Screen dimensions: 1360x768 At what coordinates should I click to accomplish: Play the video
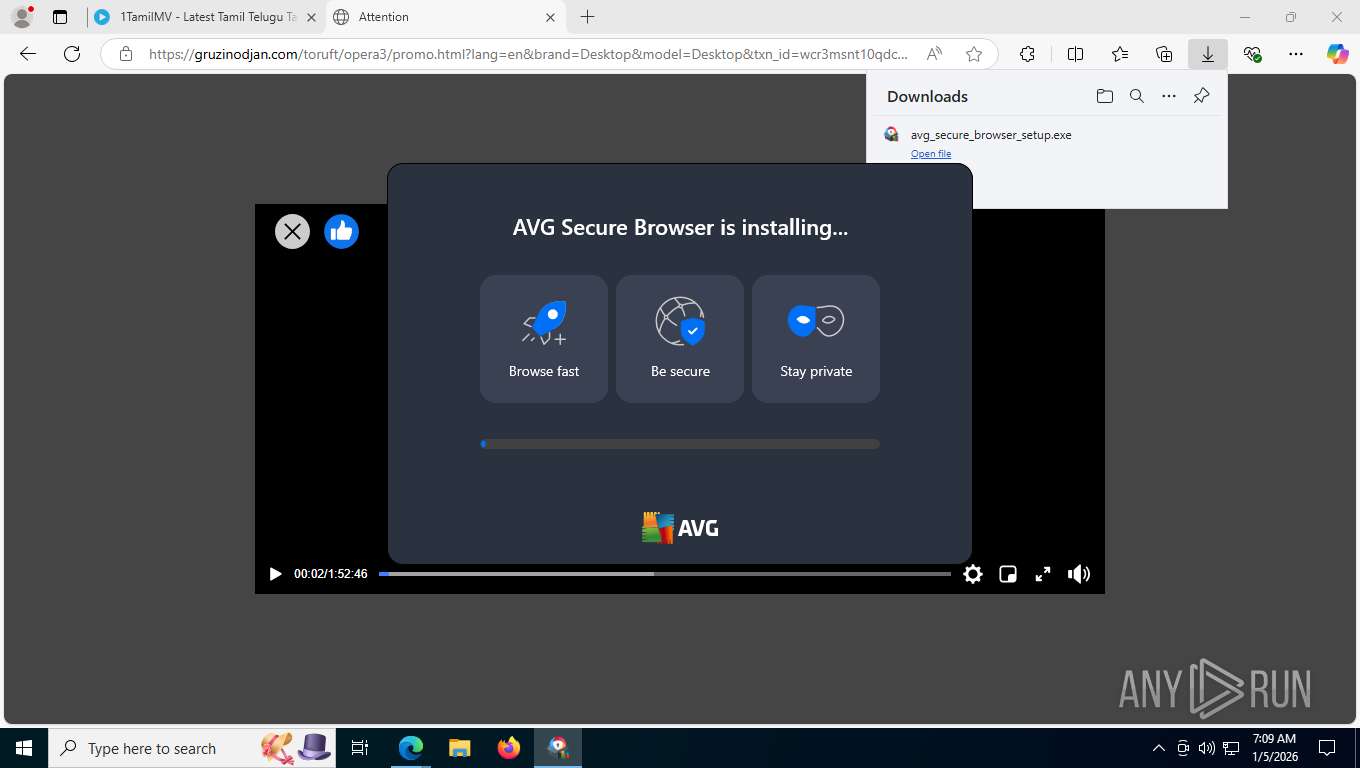tap(275, 574)
